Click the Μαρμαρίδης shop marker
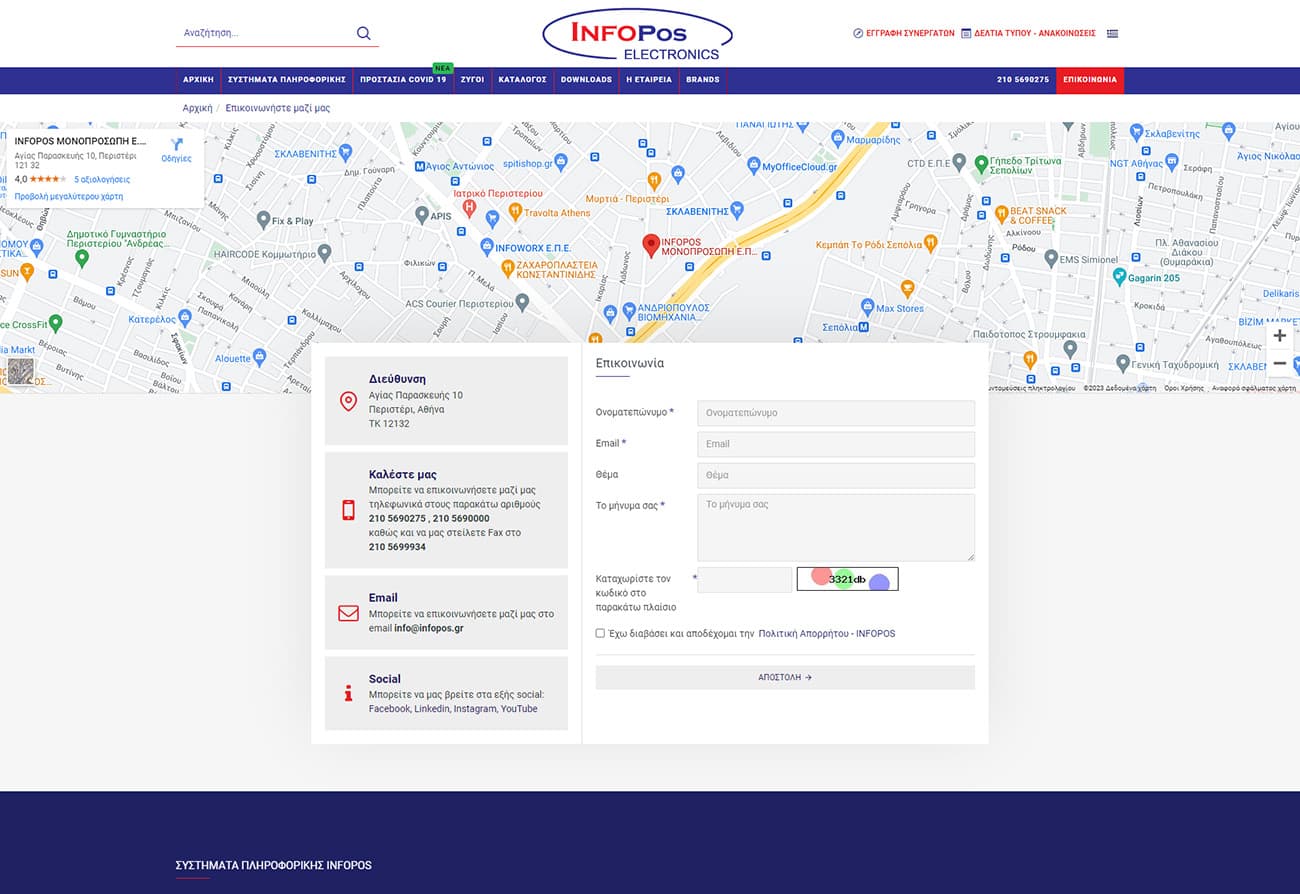Image resolution: width=1300 pixels, height=894 pixels. (838, 139)
